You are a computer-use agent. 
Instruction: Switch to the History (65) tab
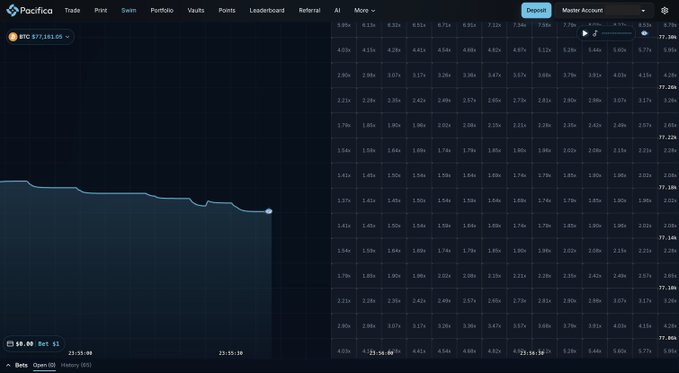76,366
